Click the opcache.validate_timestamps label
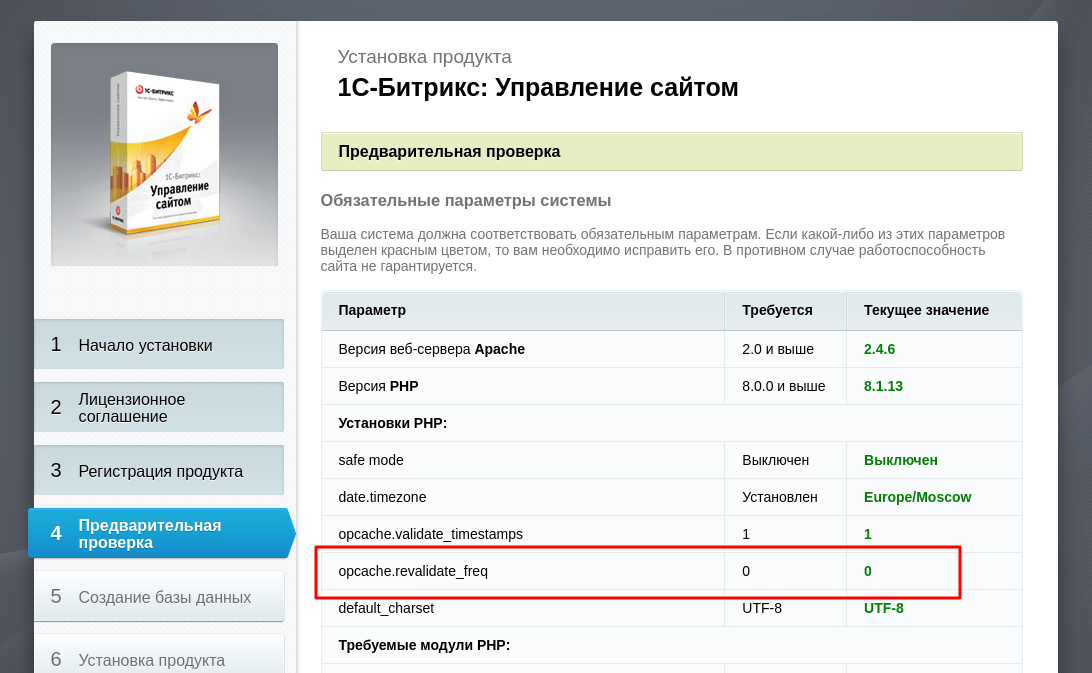Viewport: 1092px width, 673px height. pos(430,534)
